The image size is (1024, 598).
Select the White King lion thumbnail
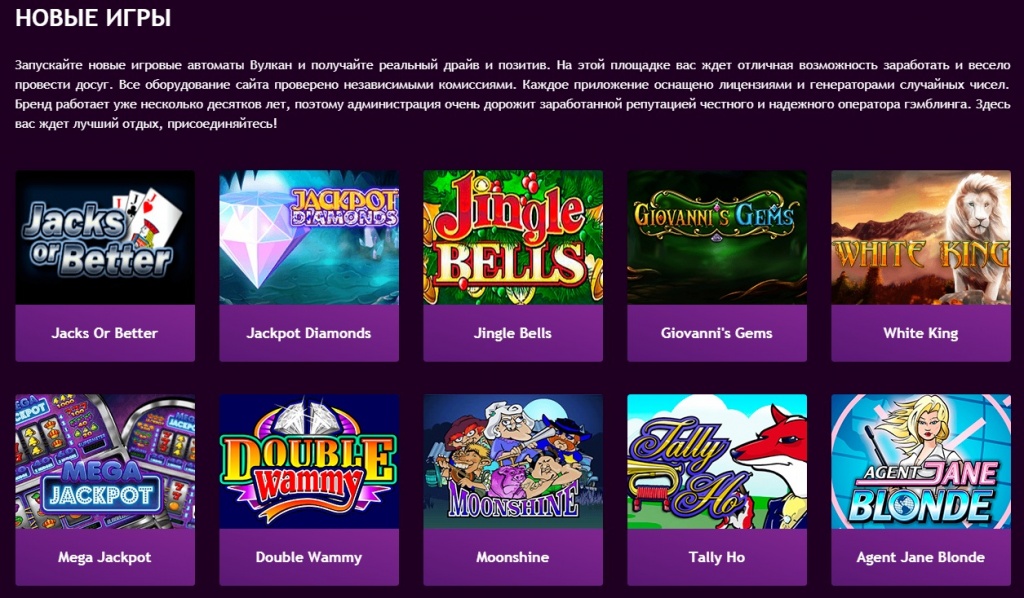[921, 238]
